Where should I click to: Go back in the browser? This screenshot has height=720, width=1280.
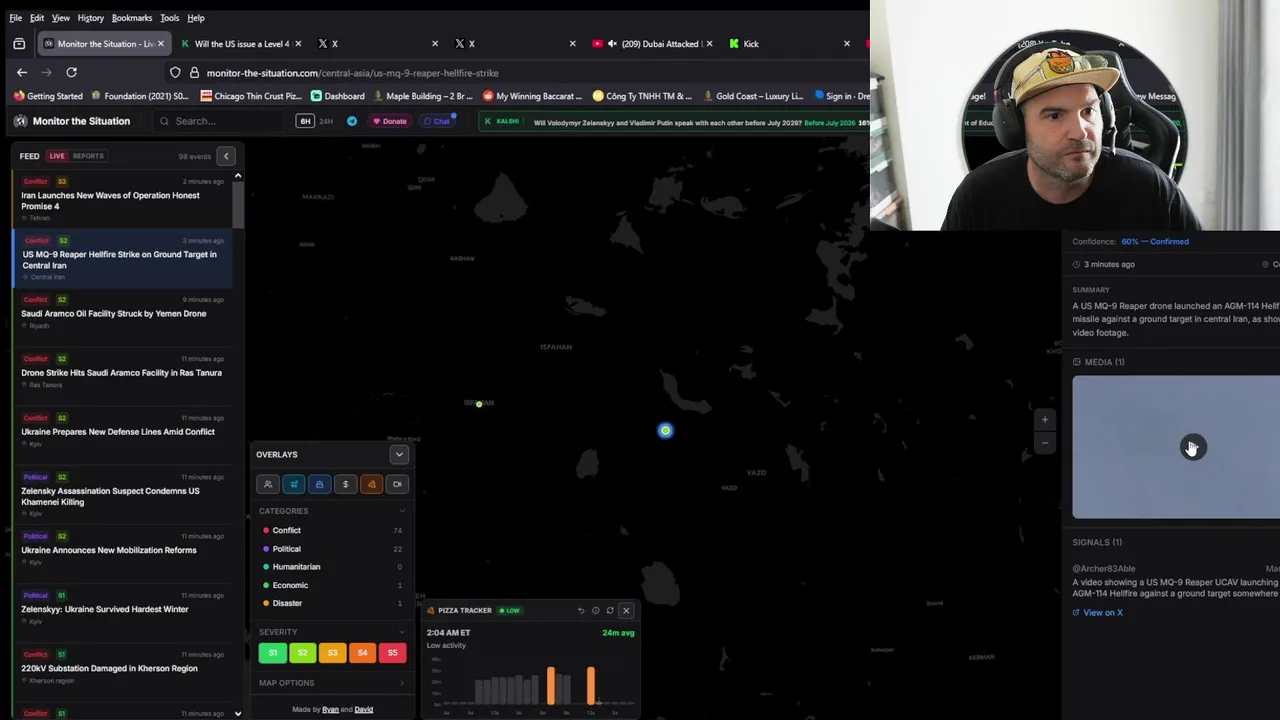22,72
